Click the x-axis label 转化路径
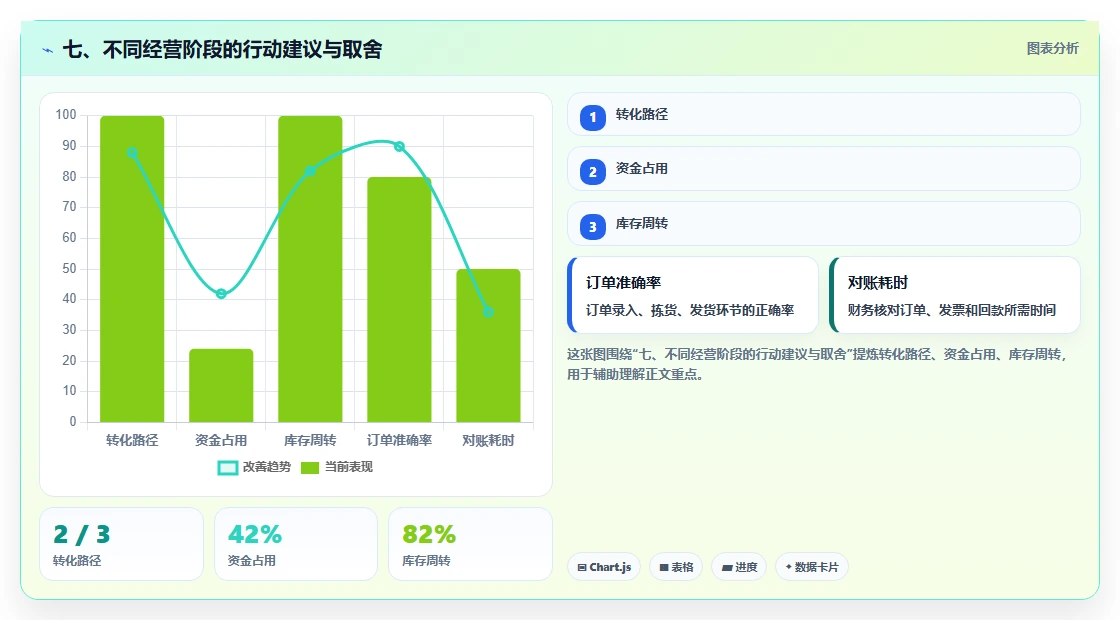This screenshot has height=620, width=1120. [x=132, y=441]
